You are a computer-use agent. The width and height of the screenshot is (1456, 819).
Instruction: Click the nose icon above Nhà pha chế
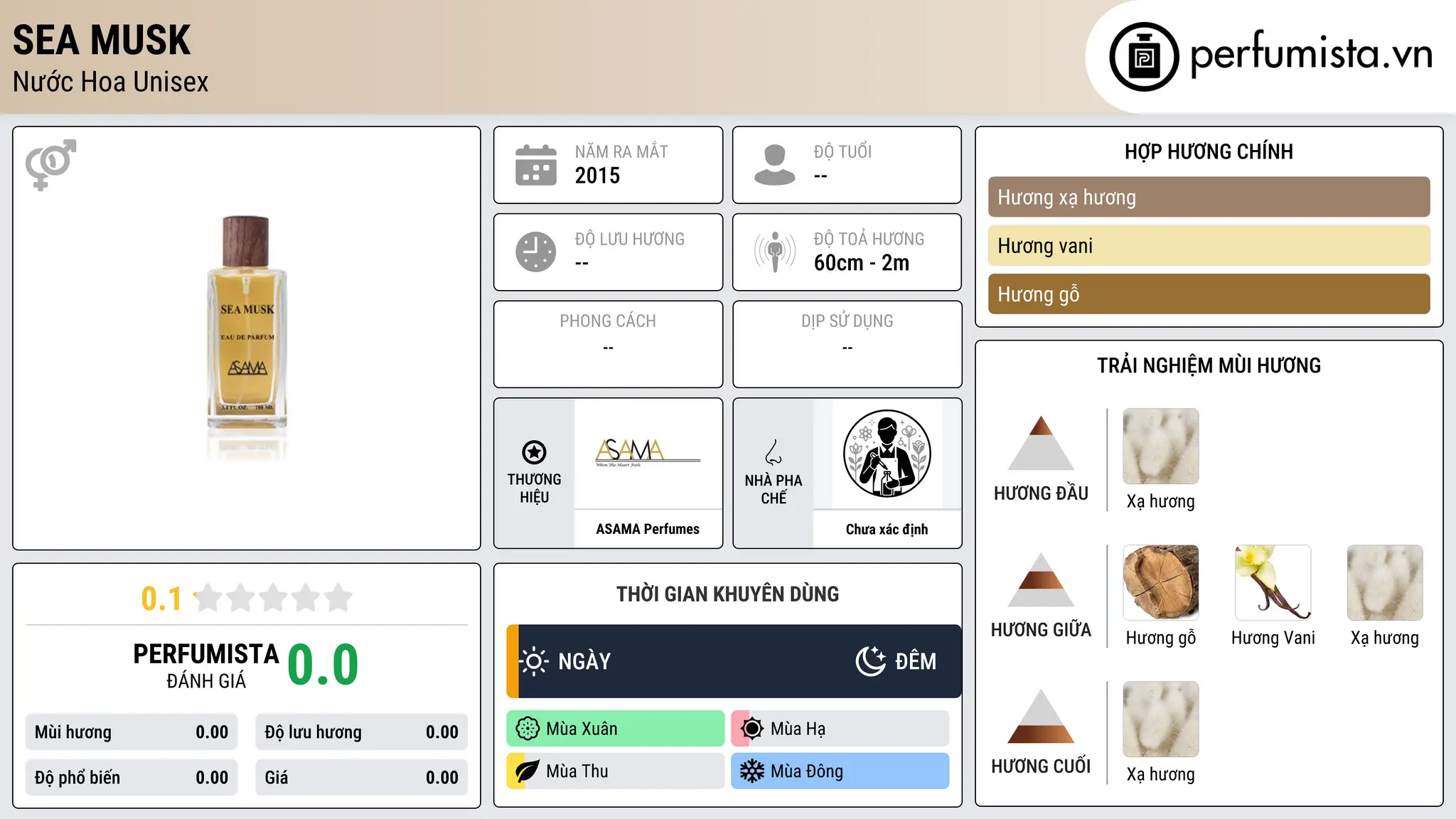[x=773, y=452]
